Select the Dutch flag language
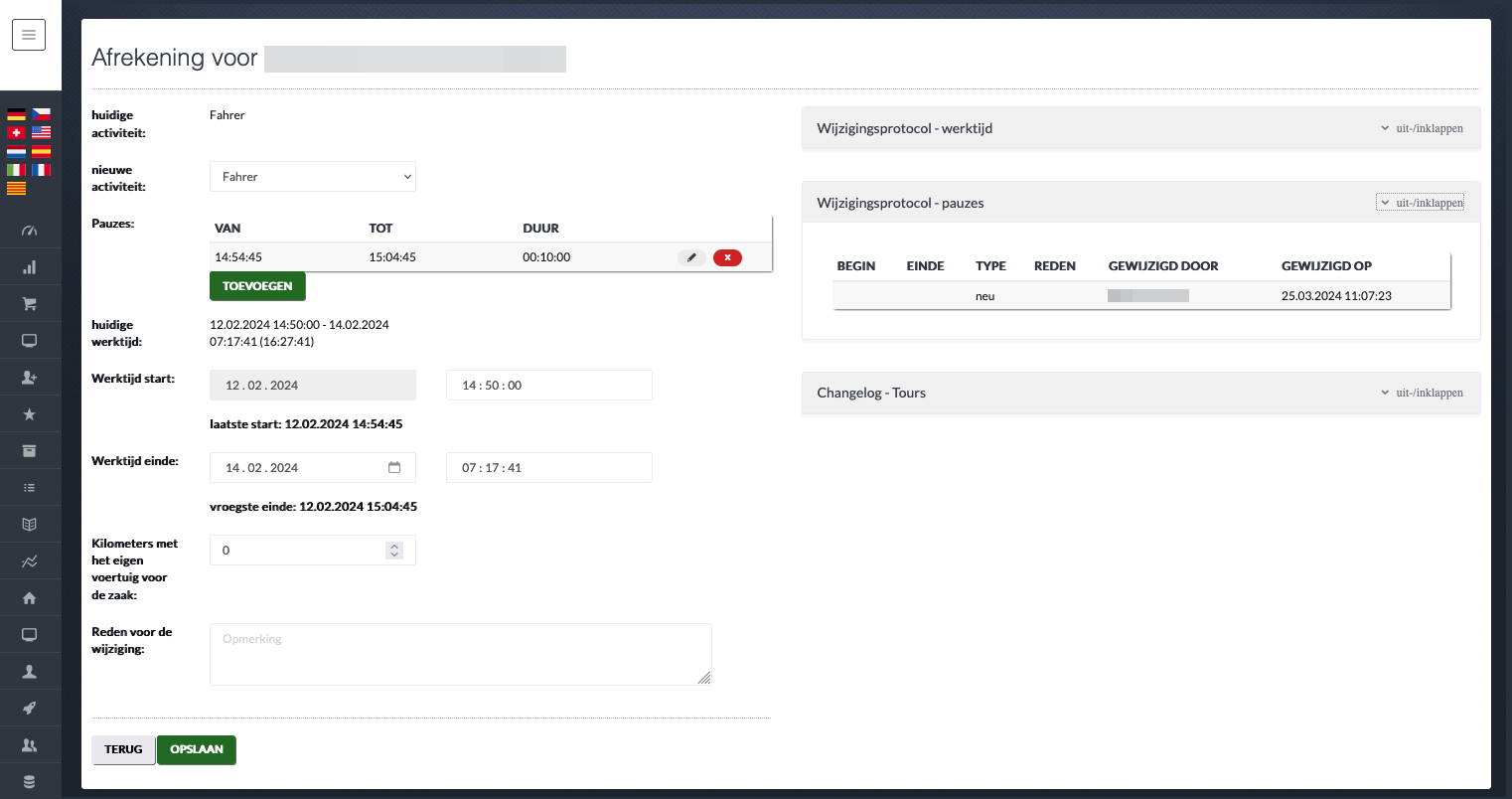This screenshot has height=799, width=1512. pos(17,151)
